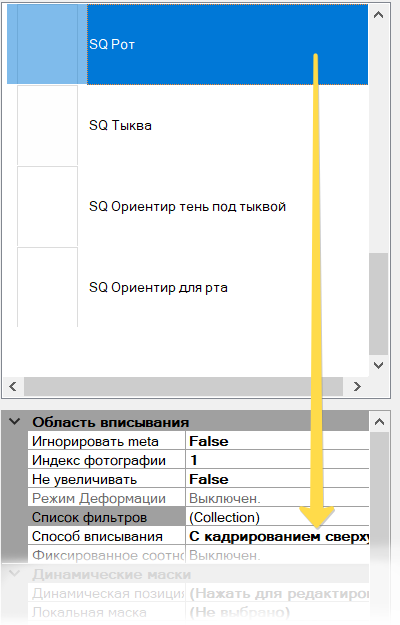Toggle the Не увеличивать False value
Viewport: 400px width, 625px height.
(x=277, y=479)
